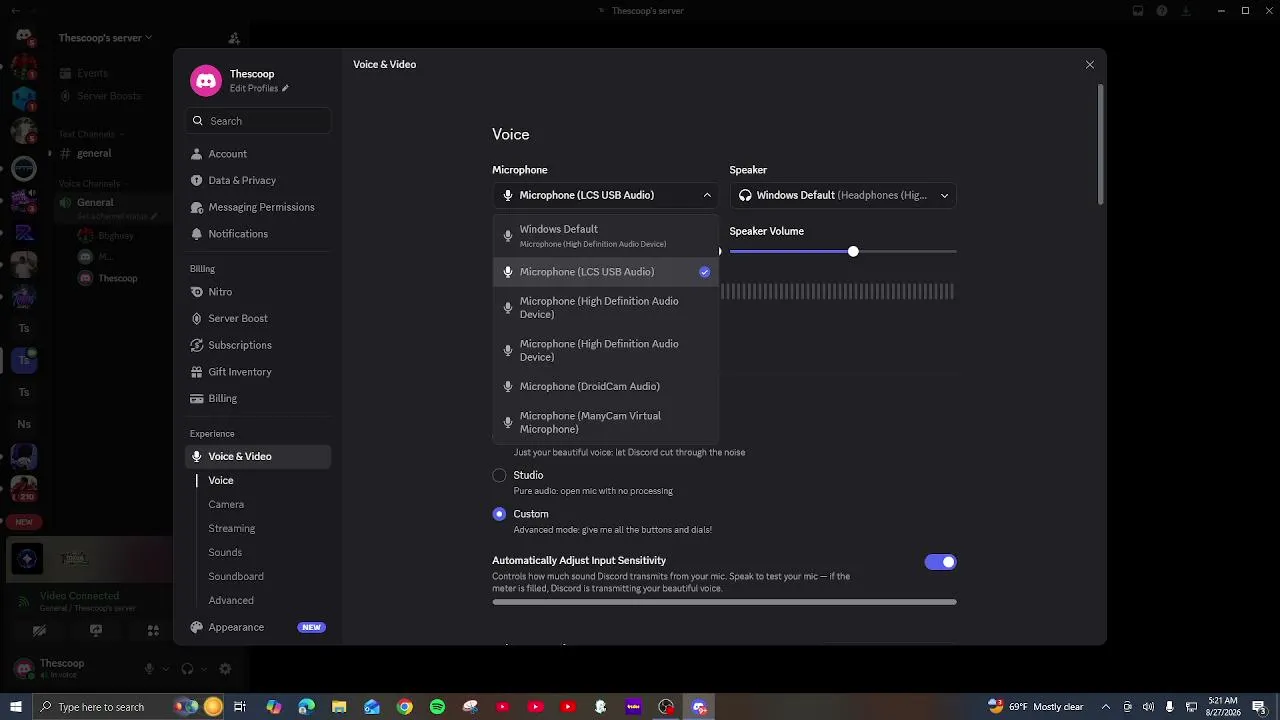
Task: Open Spotify from the taskbar
Action: (437, 707)
